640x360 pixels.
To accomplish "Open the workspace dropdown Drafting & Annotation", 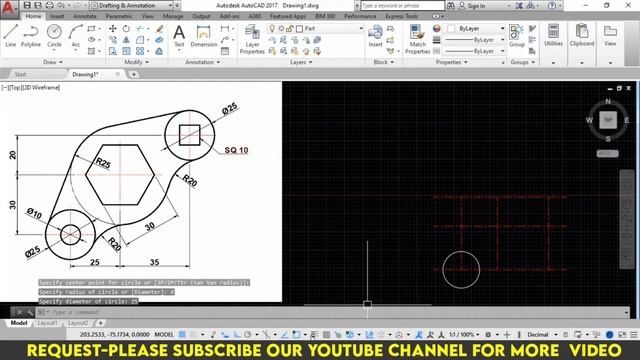I will [131, 5].
